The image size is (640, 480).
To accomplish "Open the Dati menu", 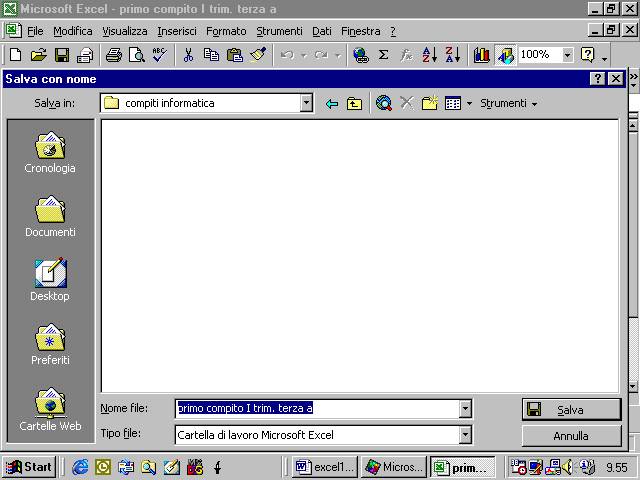I will coord(322,31).
